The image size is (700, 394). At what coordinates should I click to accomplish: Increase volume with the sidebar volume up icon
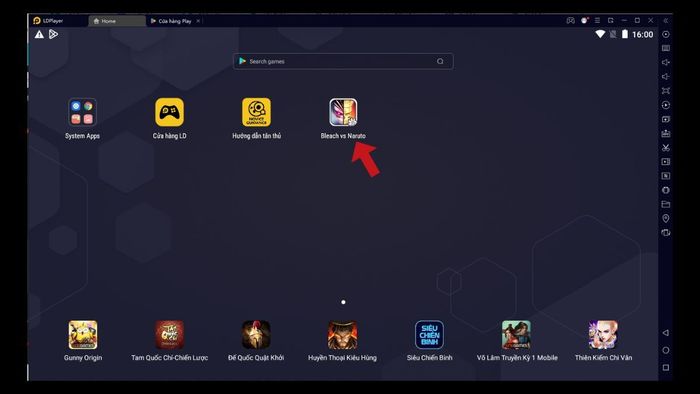point(666,62)
